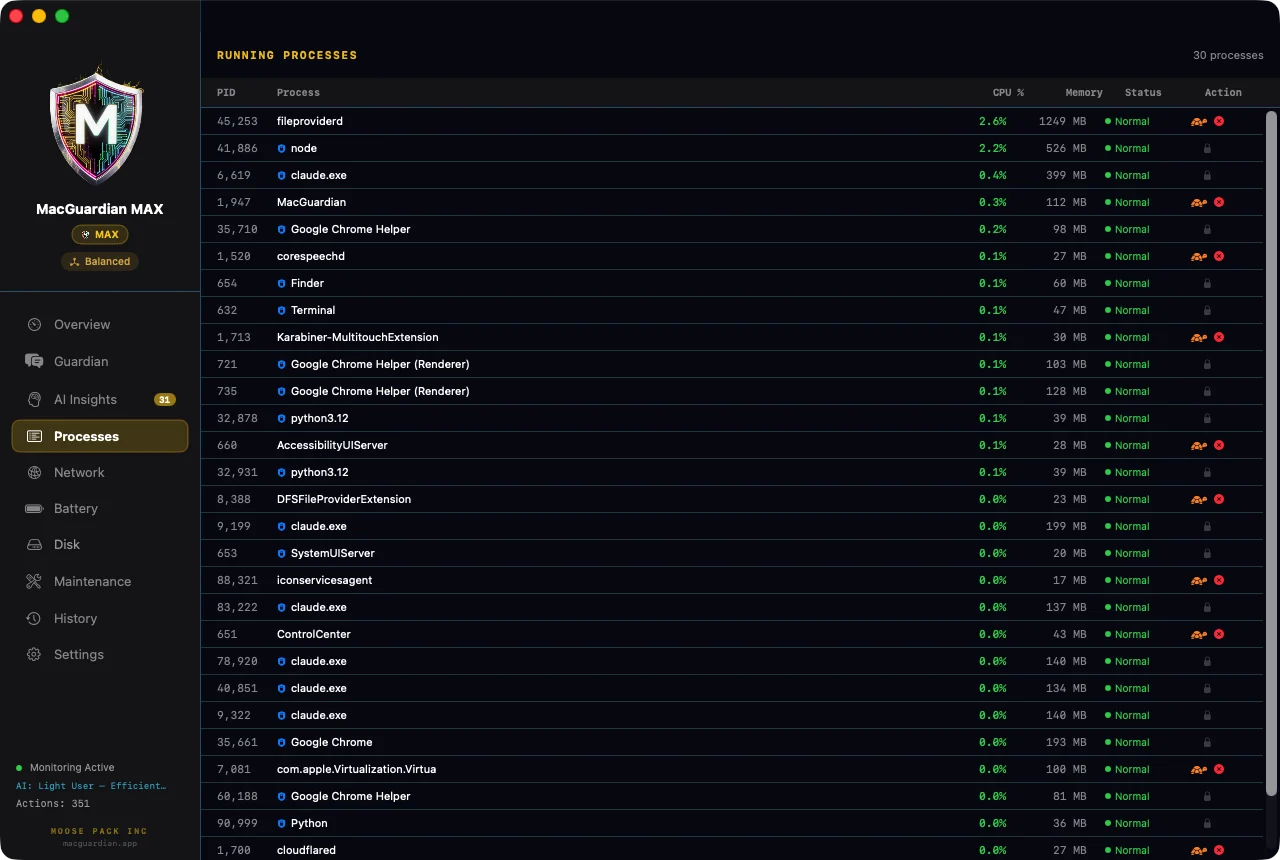Click turtle icon on Karabiner-MultitouchExtension row
This screenshot has height=860, width=1280.
[1198, 337]
